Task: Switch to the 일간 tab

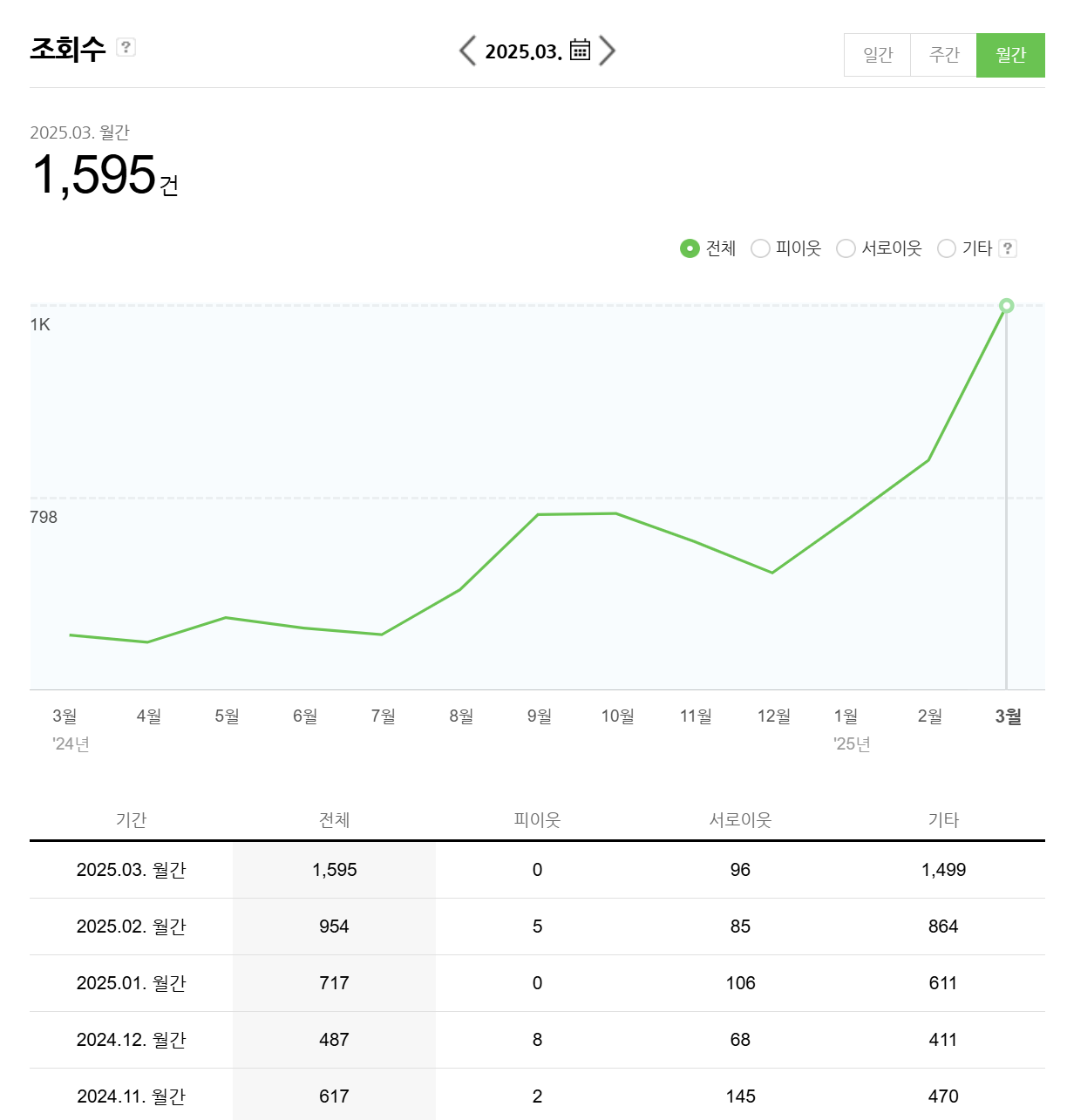Action: tap(877, 54)
